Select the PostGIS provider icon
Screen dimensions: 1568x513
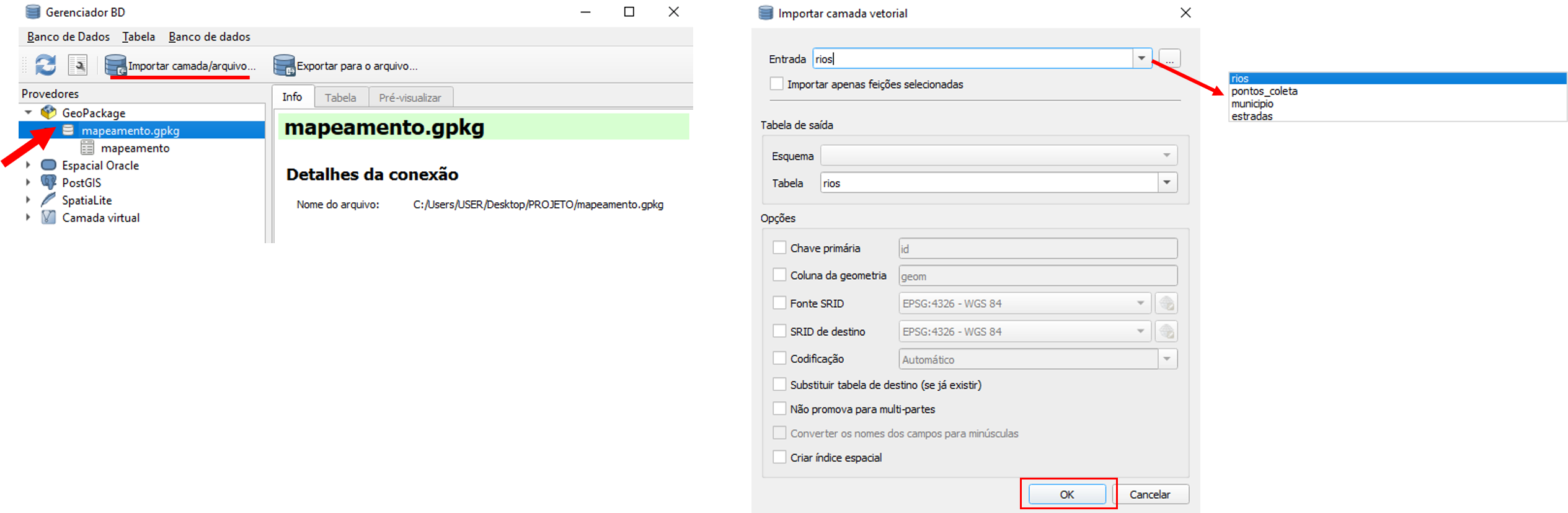[x=48, y=182]
